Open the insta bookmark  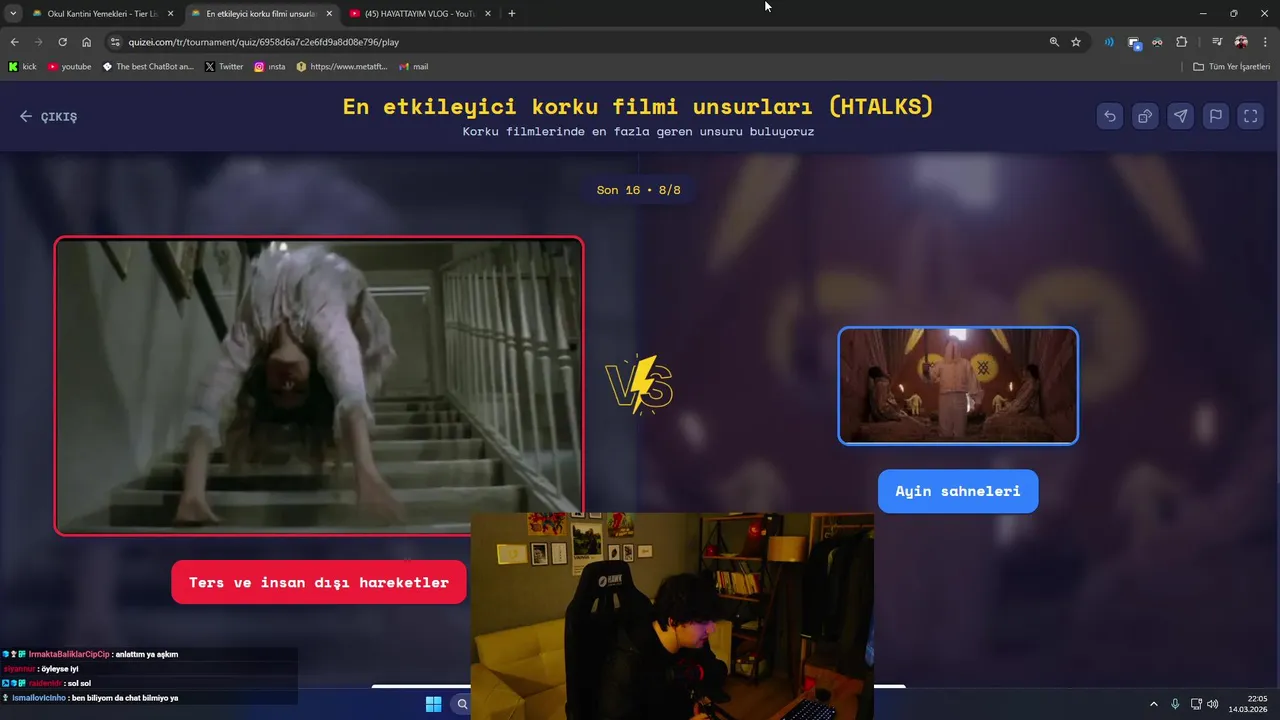click(x=270, y=67)
